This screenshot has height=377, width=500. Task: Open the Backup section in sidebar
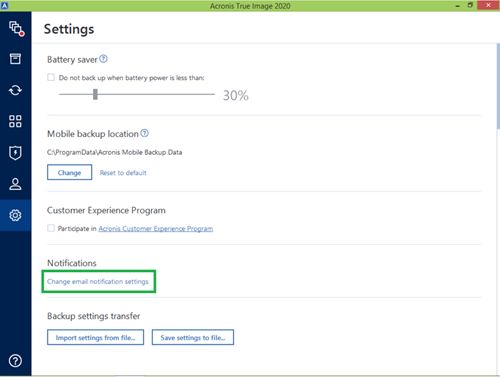(16, 28)
